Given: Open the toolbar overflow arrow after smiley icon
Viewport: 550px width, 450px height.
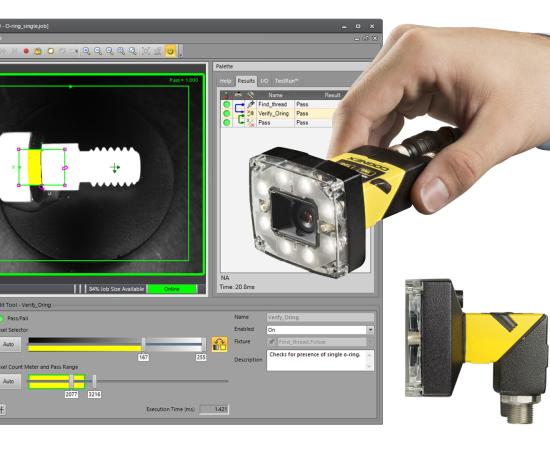Looking at the screenshot, I should [x=181, y=55].
